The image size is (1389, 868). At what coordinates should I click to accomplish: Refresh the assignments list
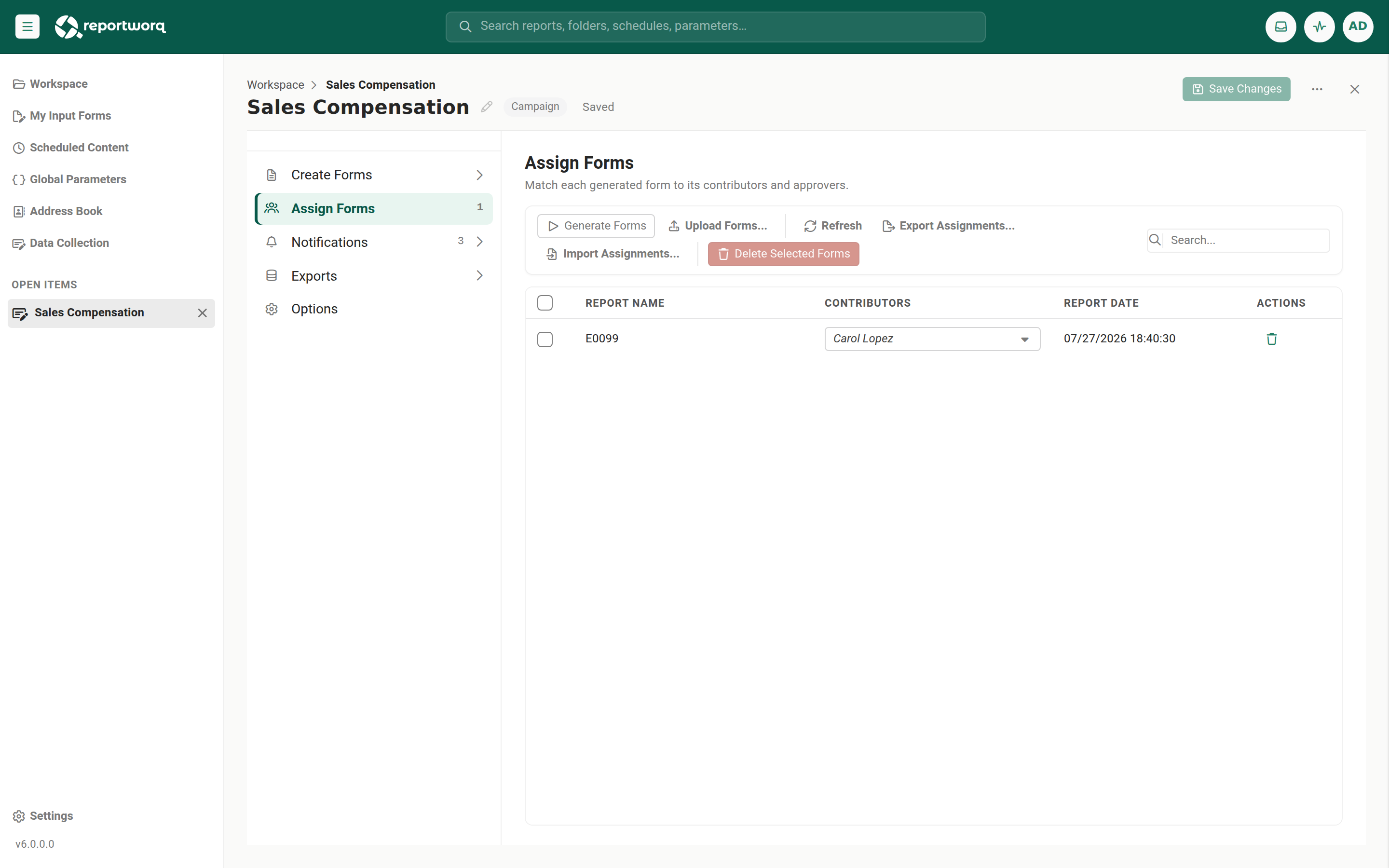[832, 226]
